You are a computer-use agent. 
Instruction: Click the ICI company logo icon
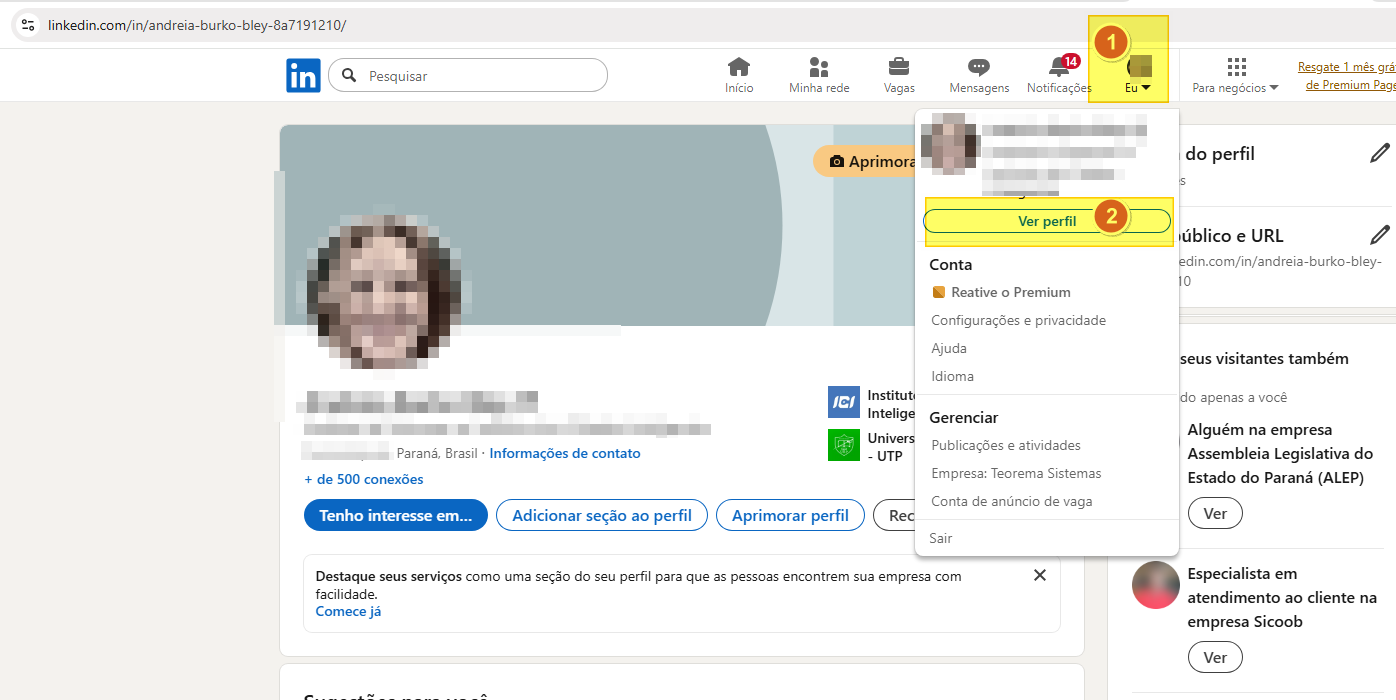(x=844, y=402)
